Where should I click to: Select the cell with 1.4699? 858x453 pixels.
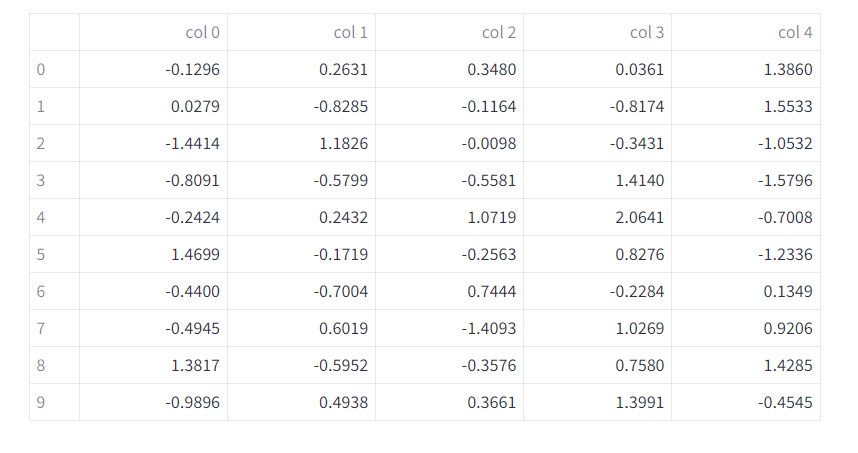point(153,254)
